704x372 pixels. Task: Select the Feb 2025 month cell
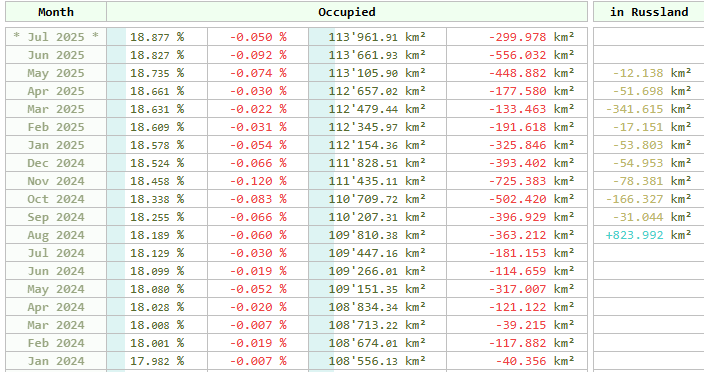click(x=56, y=127)
